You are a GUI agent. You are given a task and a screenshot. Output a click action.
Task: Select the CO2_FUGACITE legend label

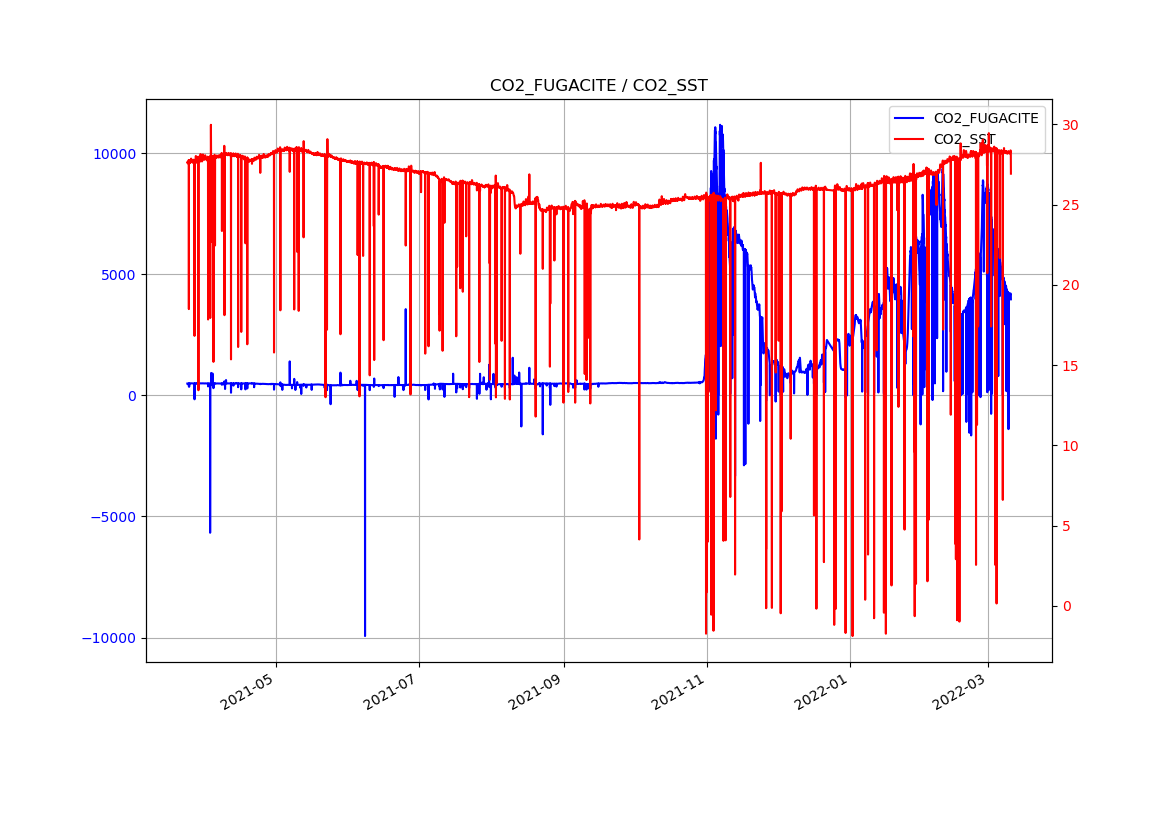(x=985, y=119)
